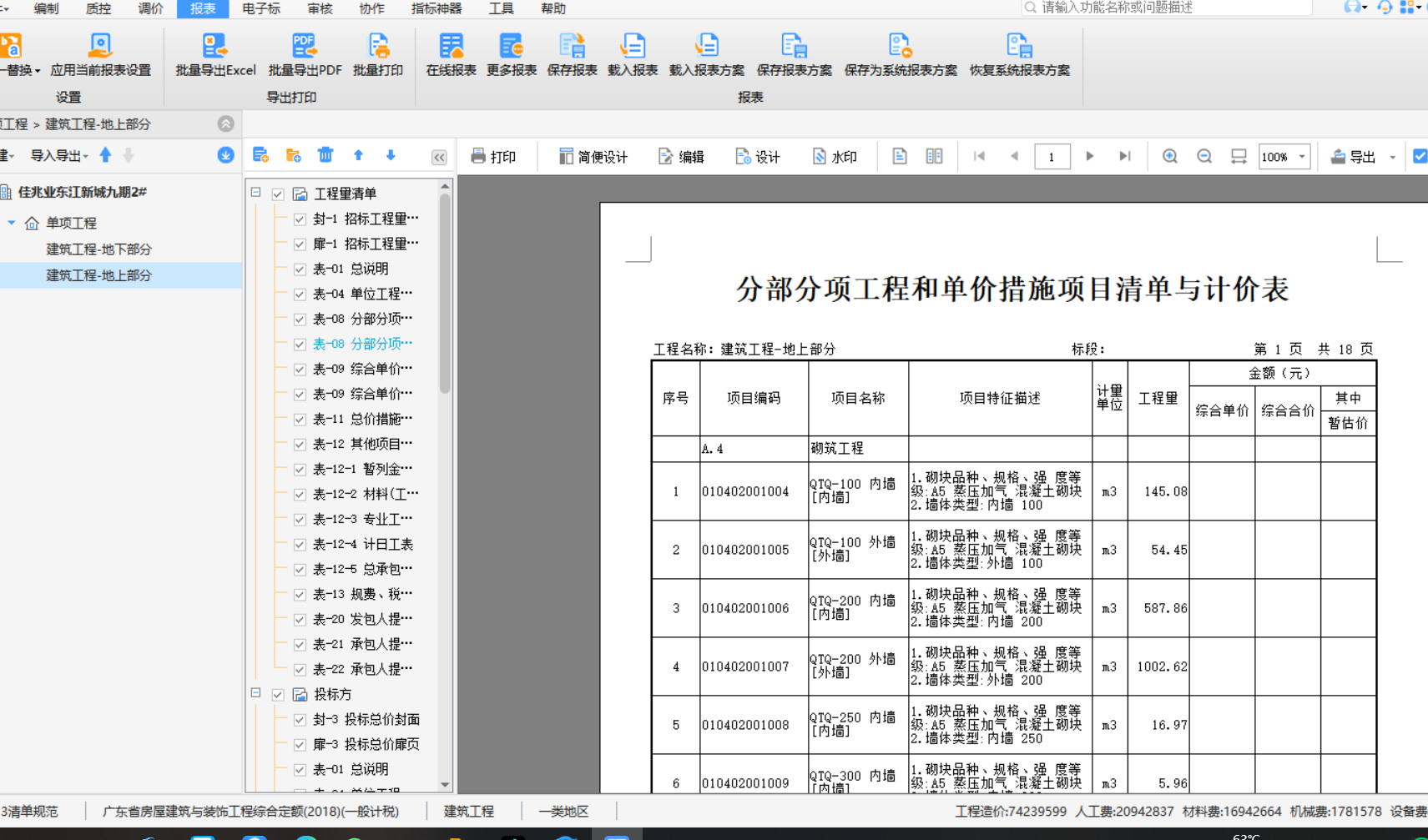Switch to single page view icon
The width and height of the screenshot is (1428, 840).
pos(900,156)
